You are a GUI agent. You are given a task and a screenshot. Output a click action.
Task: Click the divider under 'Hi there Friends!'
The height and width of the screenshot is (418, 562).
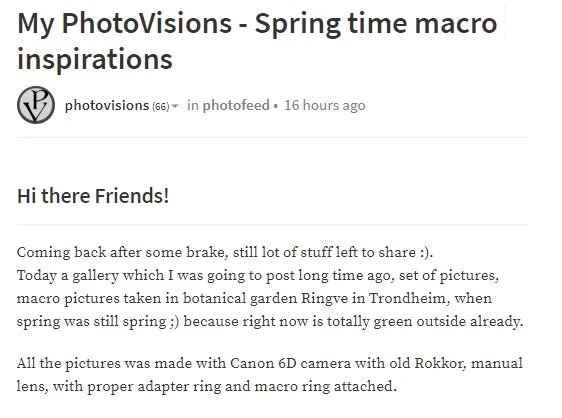[272, 224]
